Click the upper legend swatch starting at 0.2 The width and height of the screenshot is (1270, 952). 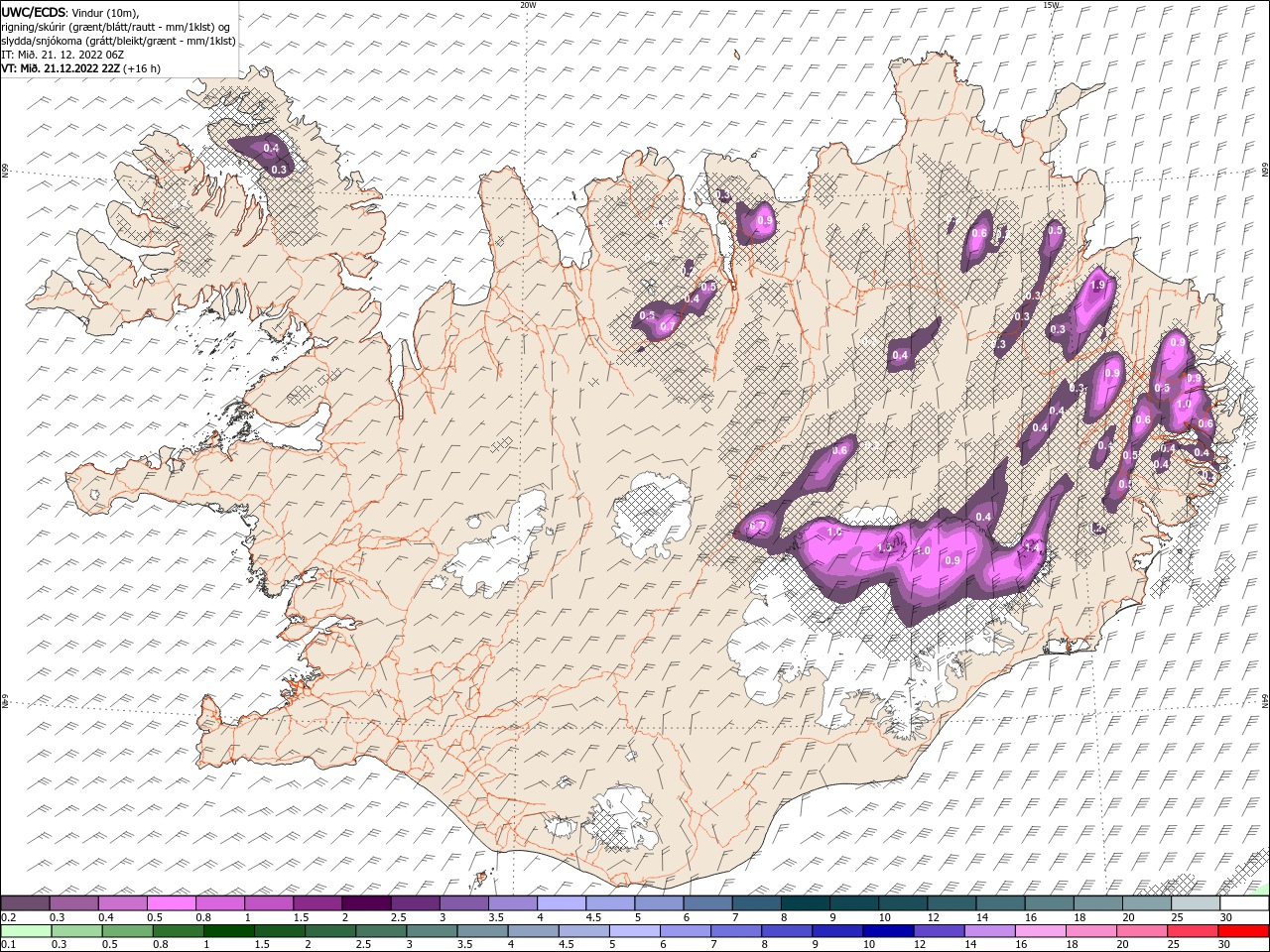coord(25,903)
